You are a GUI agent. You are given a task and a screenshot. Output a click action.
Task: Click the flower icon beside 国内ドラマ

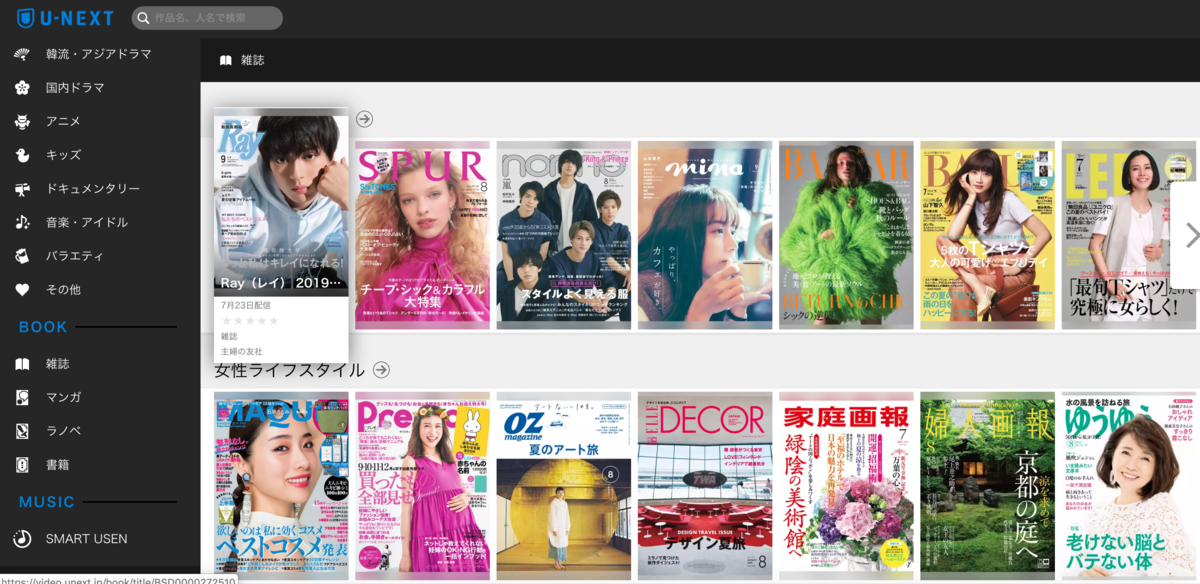click(x=22, y=88)
